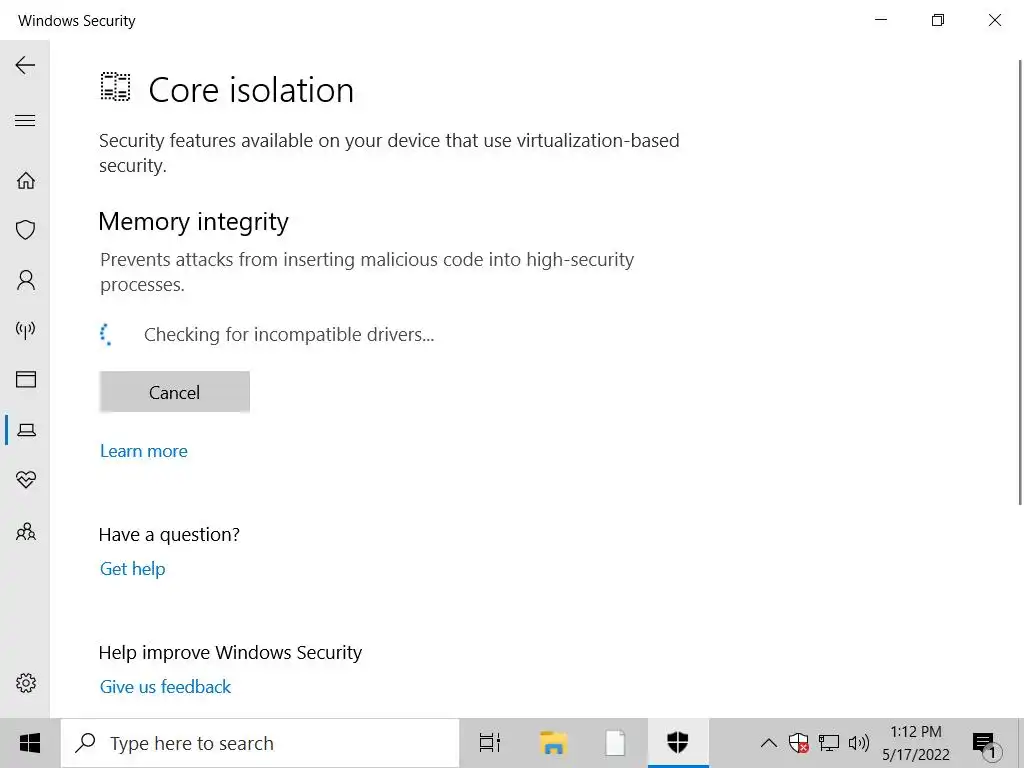1024x768 pixels.
Task: Open Virus & threat protection shield icon
Action: pyautogui.click(x=26, y=230)
